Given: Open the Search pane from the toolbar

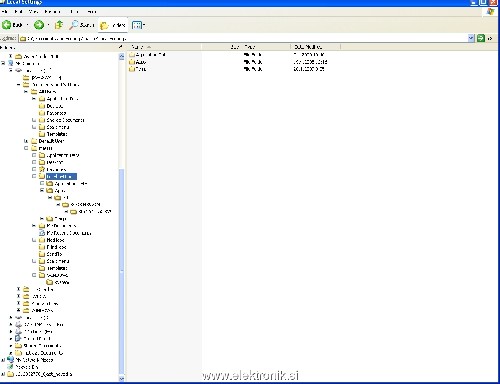Looking at the screenshot, I should coord(82,25).
